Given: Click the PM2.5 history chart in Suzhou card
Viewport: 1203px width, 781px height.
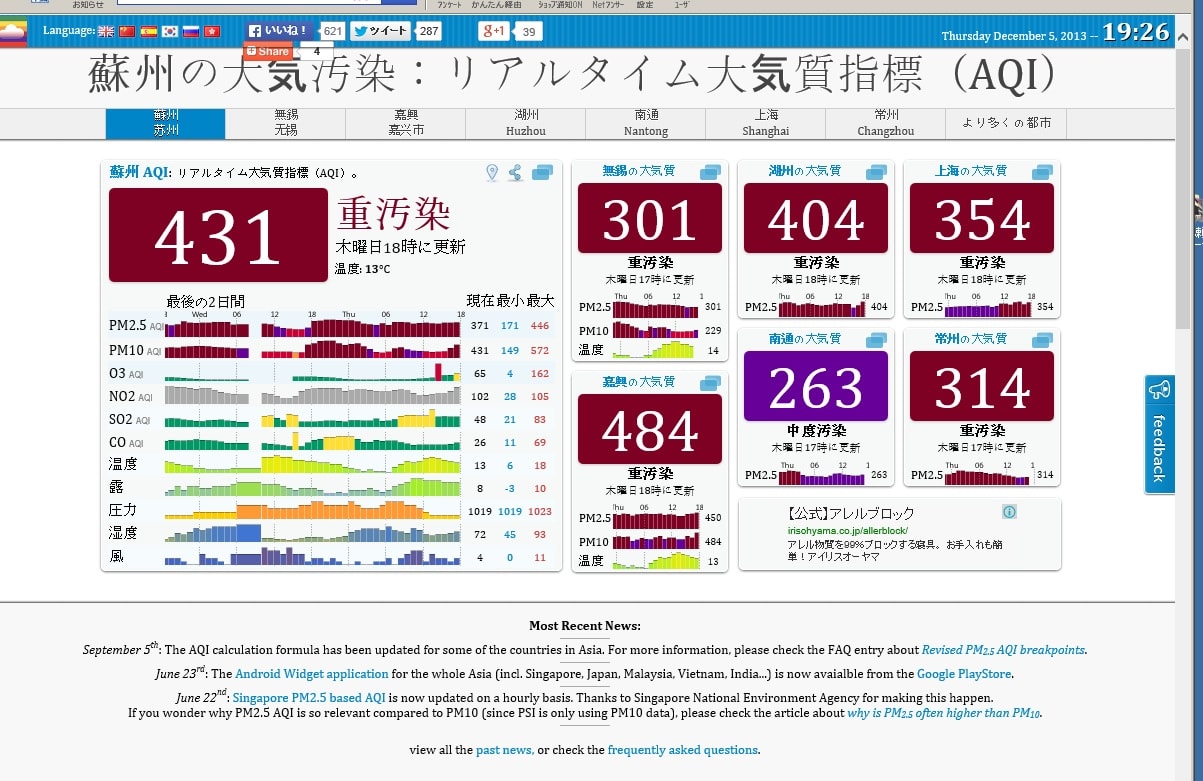Looking at the screenshot, I should click(x=314, y=328).
